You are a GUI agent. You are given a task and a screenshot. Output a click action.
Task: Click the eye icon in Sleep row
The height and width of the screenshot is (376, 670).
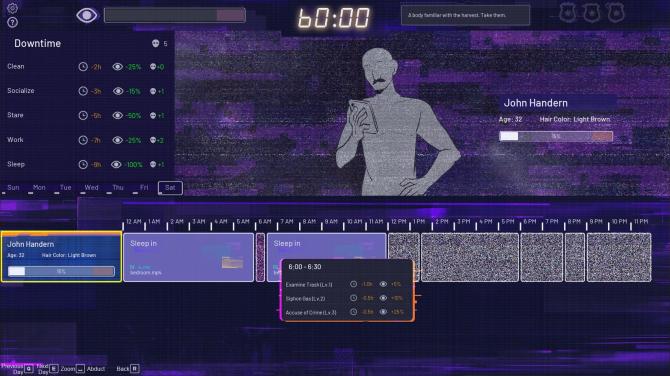pos(116,164)
